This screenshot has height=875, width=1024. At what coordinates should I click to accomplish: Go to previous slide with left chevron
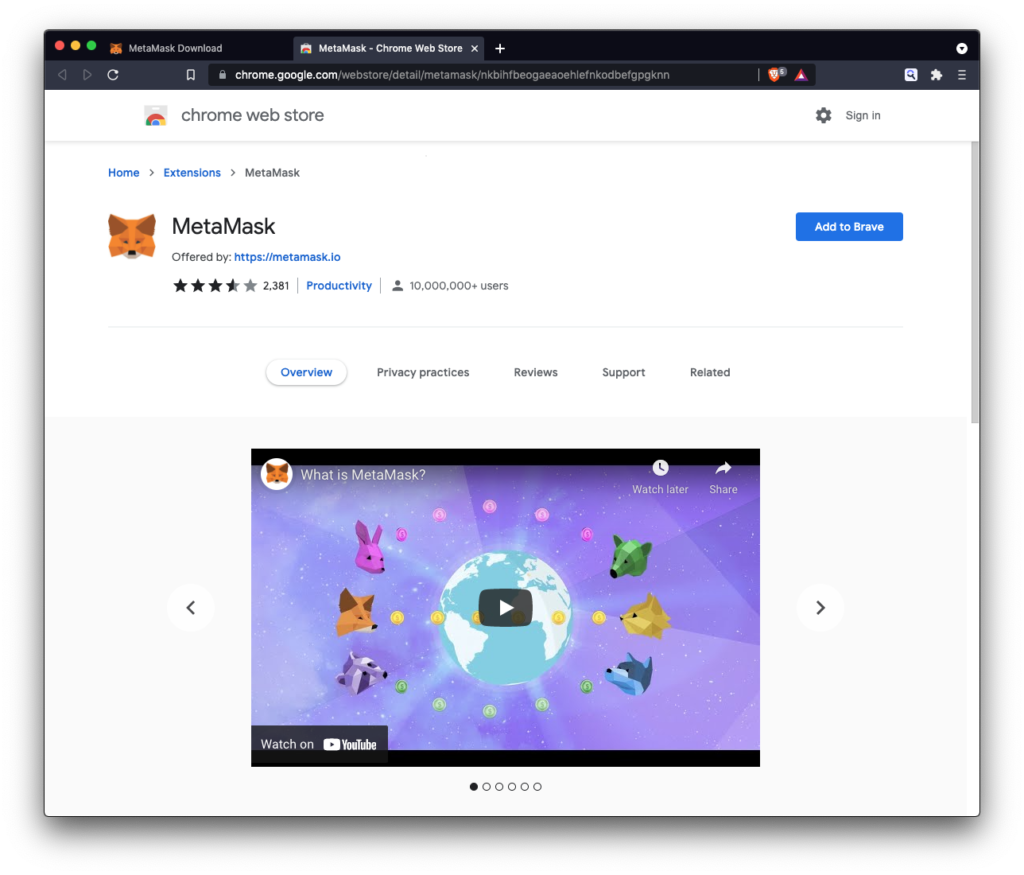coord(191,608)
